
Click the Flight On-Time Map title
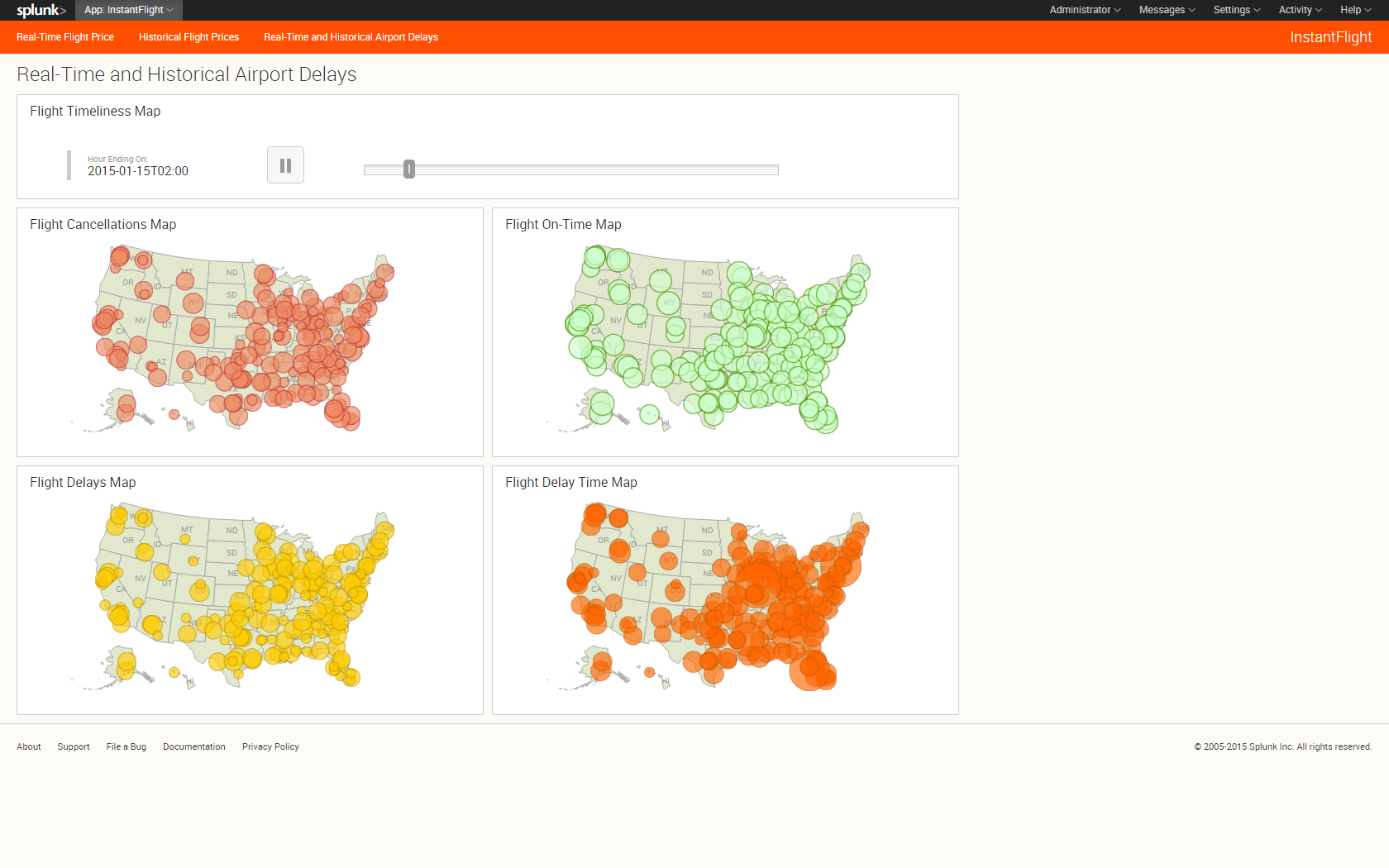pyautogui.click(x=563, y=224)
